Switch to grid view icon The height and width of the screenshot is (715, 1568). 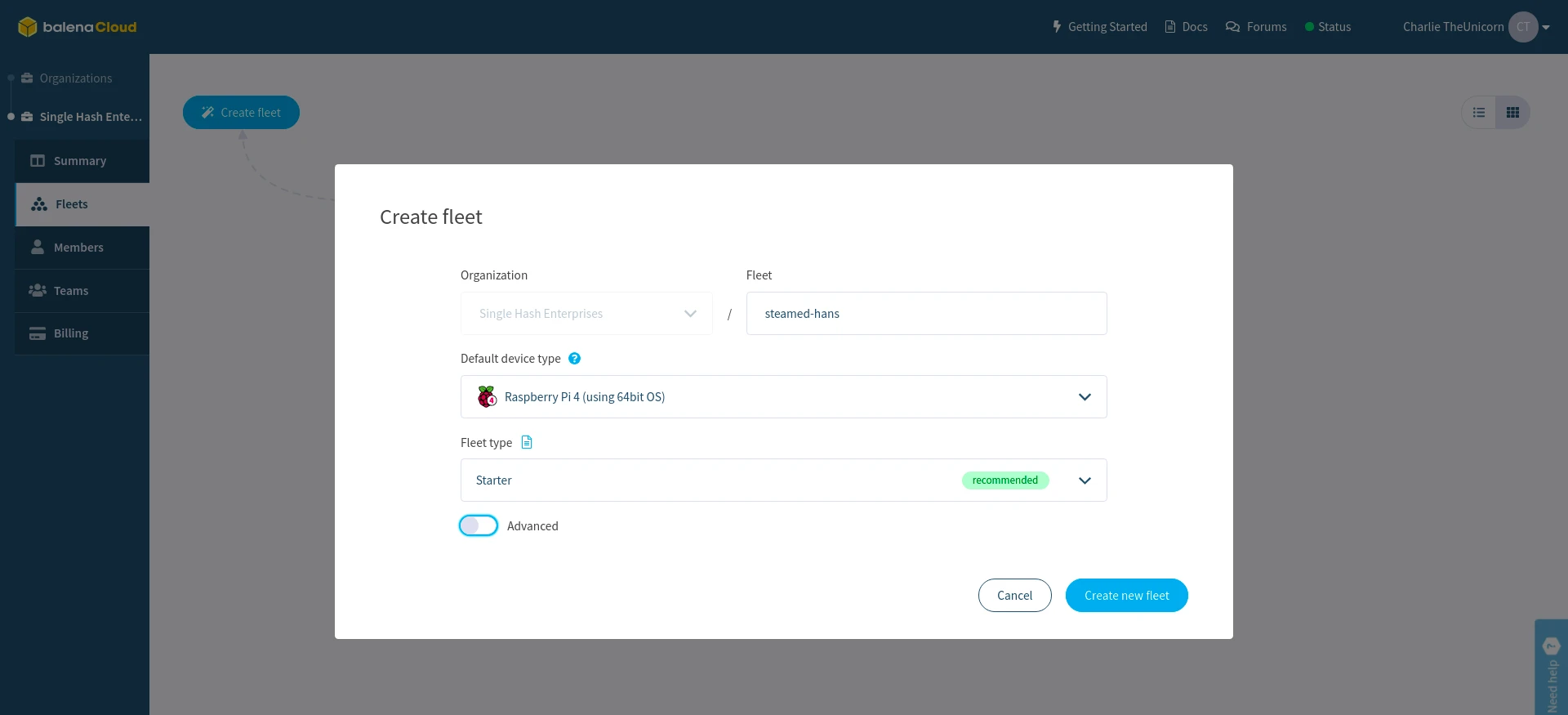click(x=1512, y=113)
